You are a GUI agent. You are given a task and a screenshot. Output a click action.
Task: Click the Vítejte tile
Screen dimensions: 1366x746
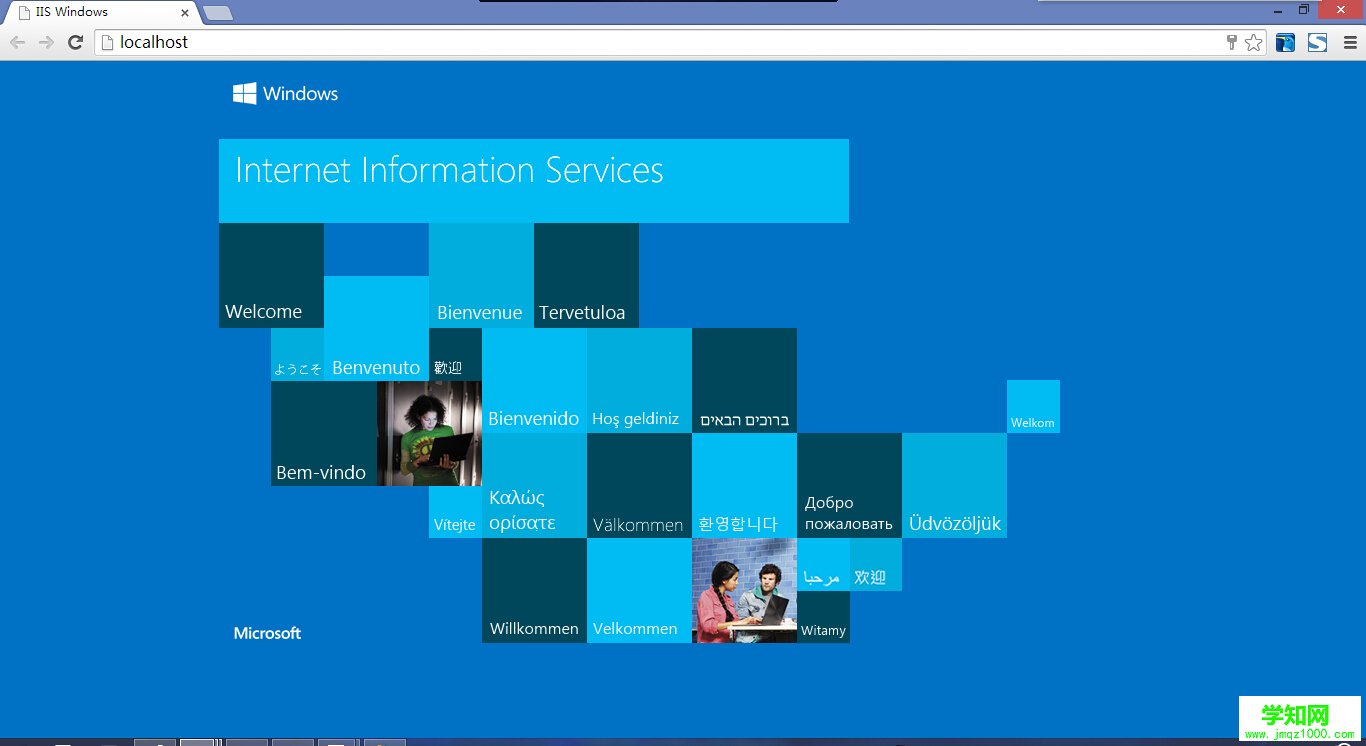click(455, 512)
